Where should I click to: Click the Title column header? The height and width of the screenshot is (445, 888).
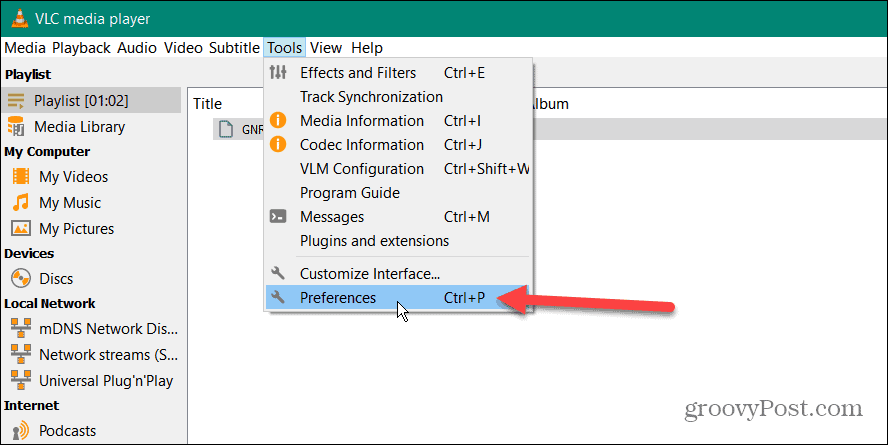pos(207,104)
